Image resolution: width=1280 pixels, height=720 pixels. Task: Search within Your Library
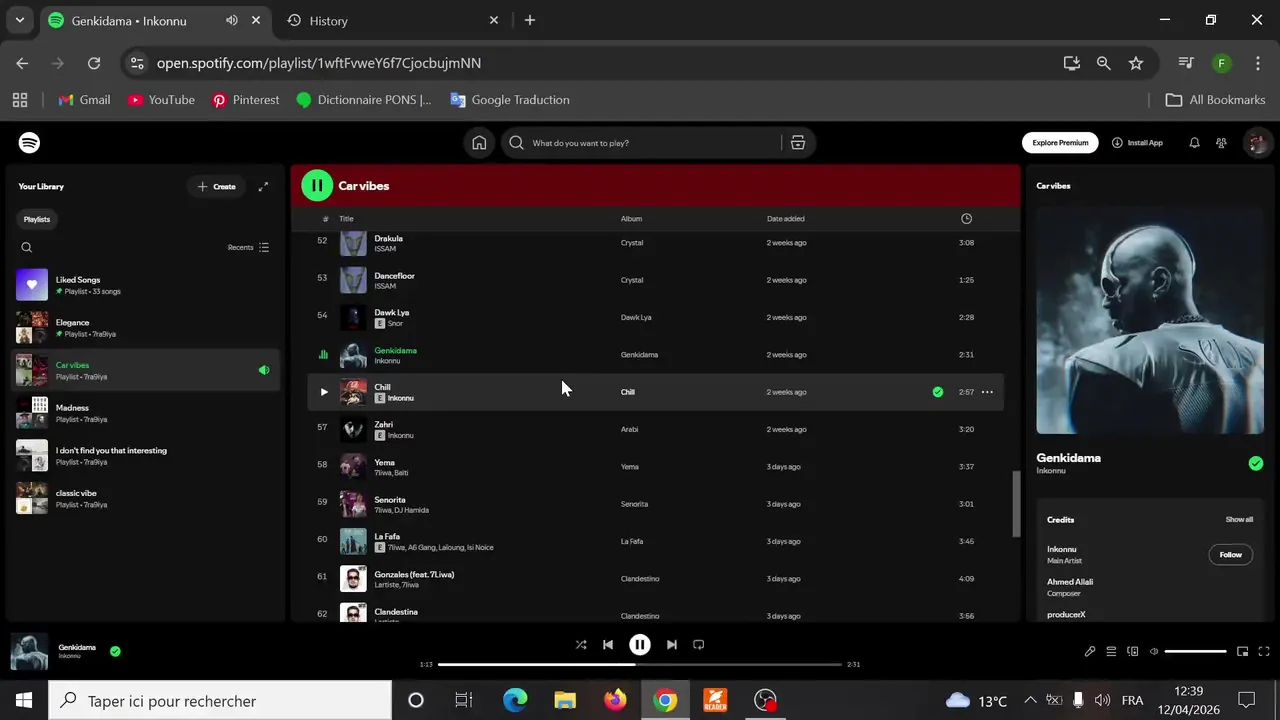(27, 248)
